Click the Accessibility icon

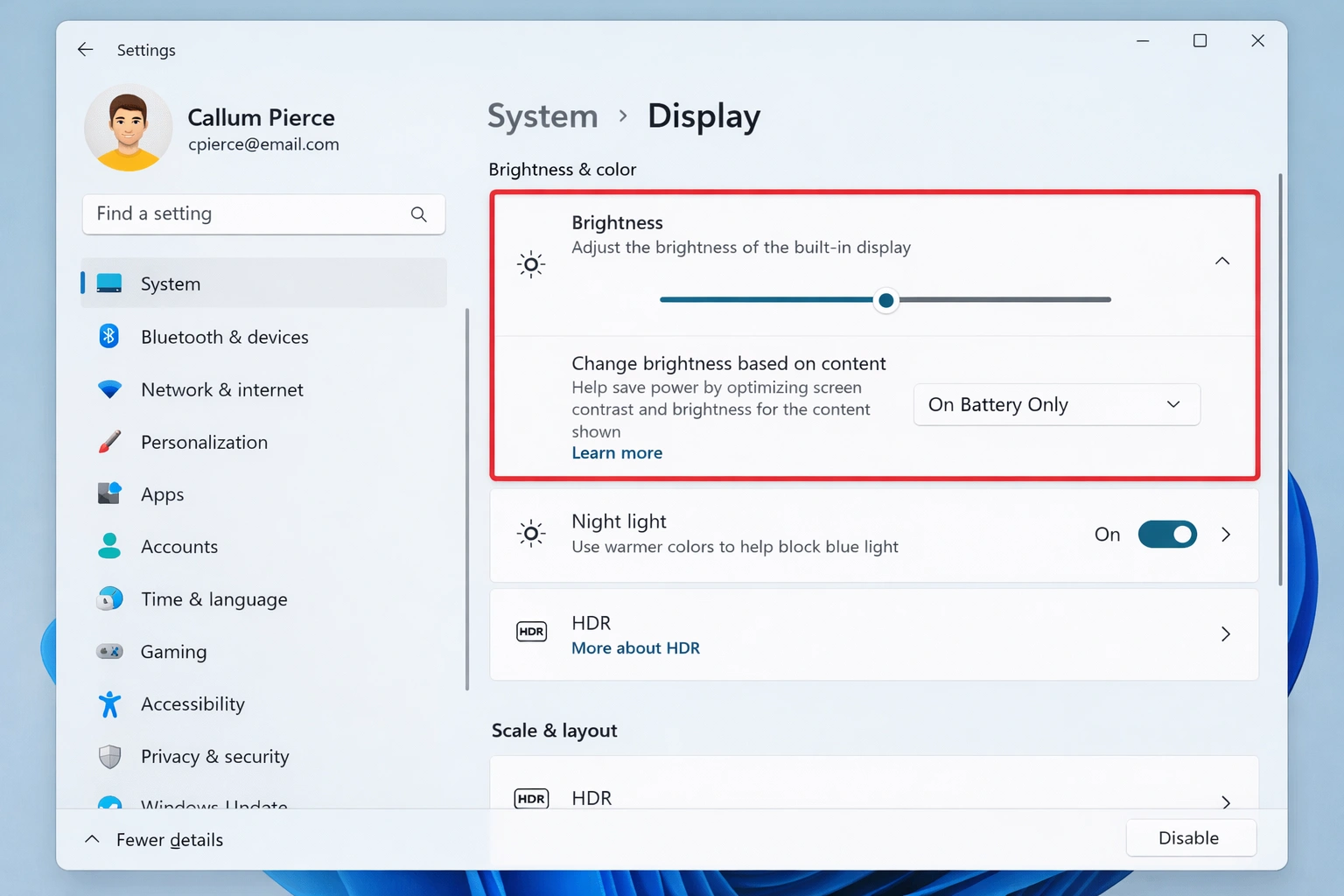coord(108,703)
